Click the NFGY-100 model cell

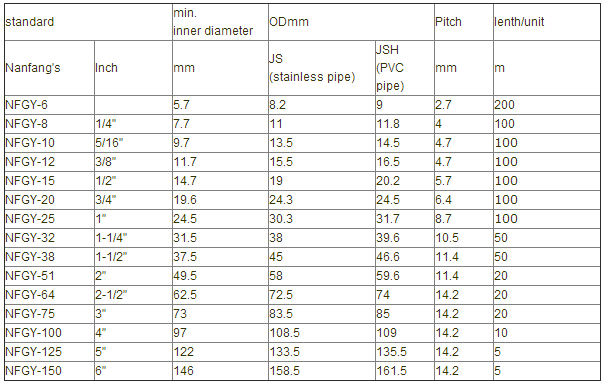49,333
